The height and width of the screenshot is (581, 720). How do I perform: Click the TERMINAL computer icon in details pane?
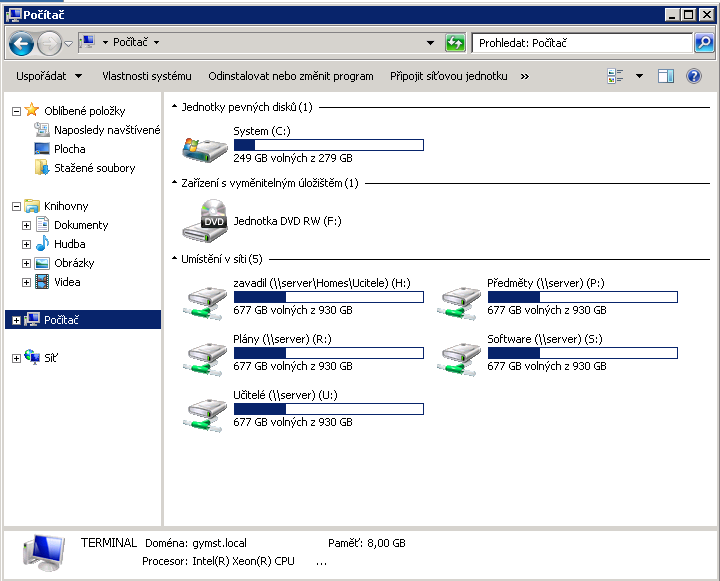pyautogui.click(x=43, y=553)
